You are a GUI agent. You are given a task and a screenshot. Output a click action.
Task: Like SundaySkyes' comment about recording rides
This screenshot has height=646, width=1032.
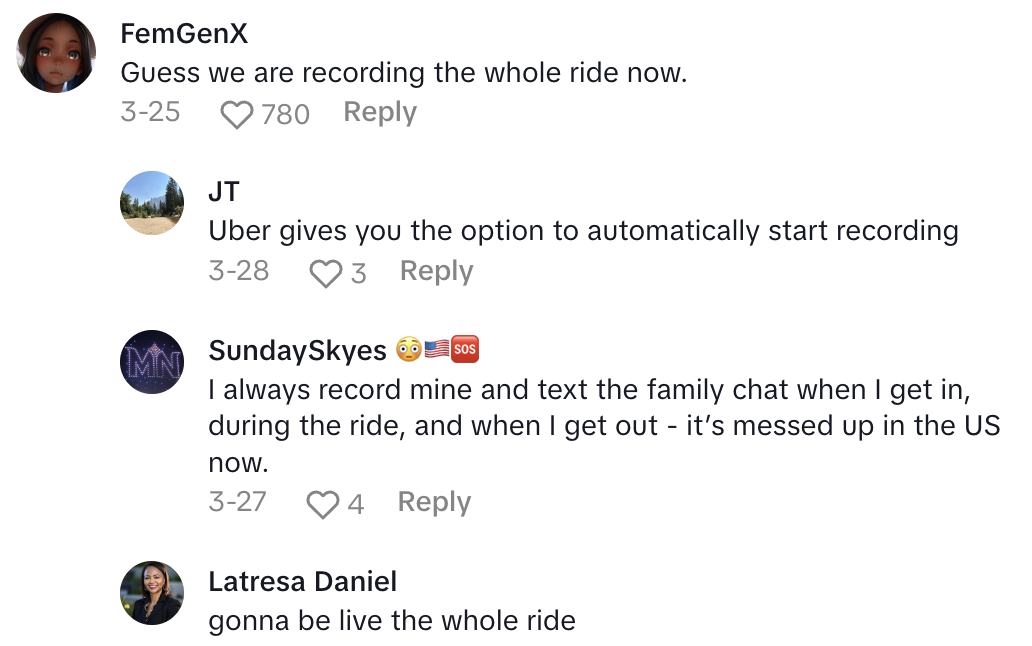pyautogui.click(x=324, y=503)
